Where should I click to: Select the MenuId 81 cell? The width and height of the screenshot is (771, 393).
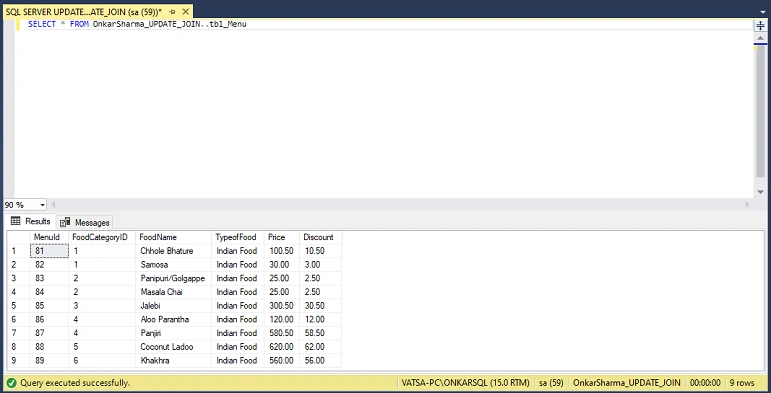click(x=49, y=251)
